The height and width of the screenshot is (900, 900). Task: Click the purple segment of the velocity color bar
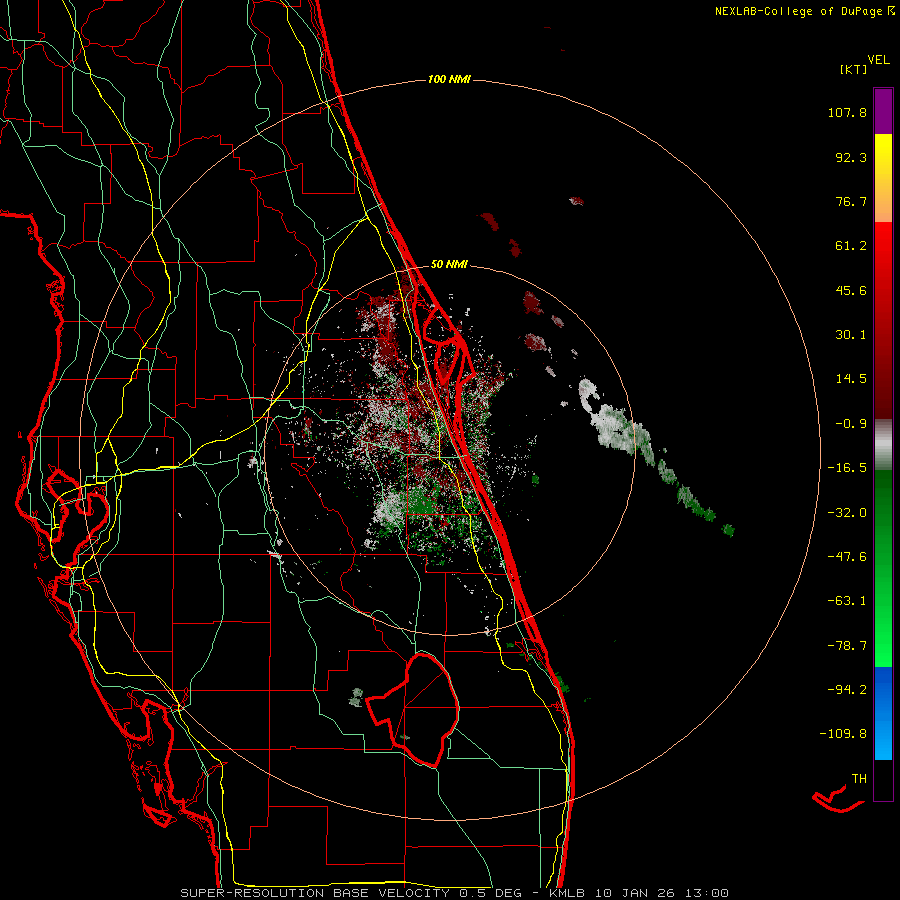(x=883, y=111)
